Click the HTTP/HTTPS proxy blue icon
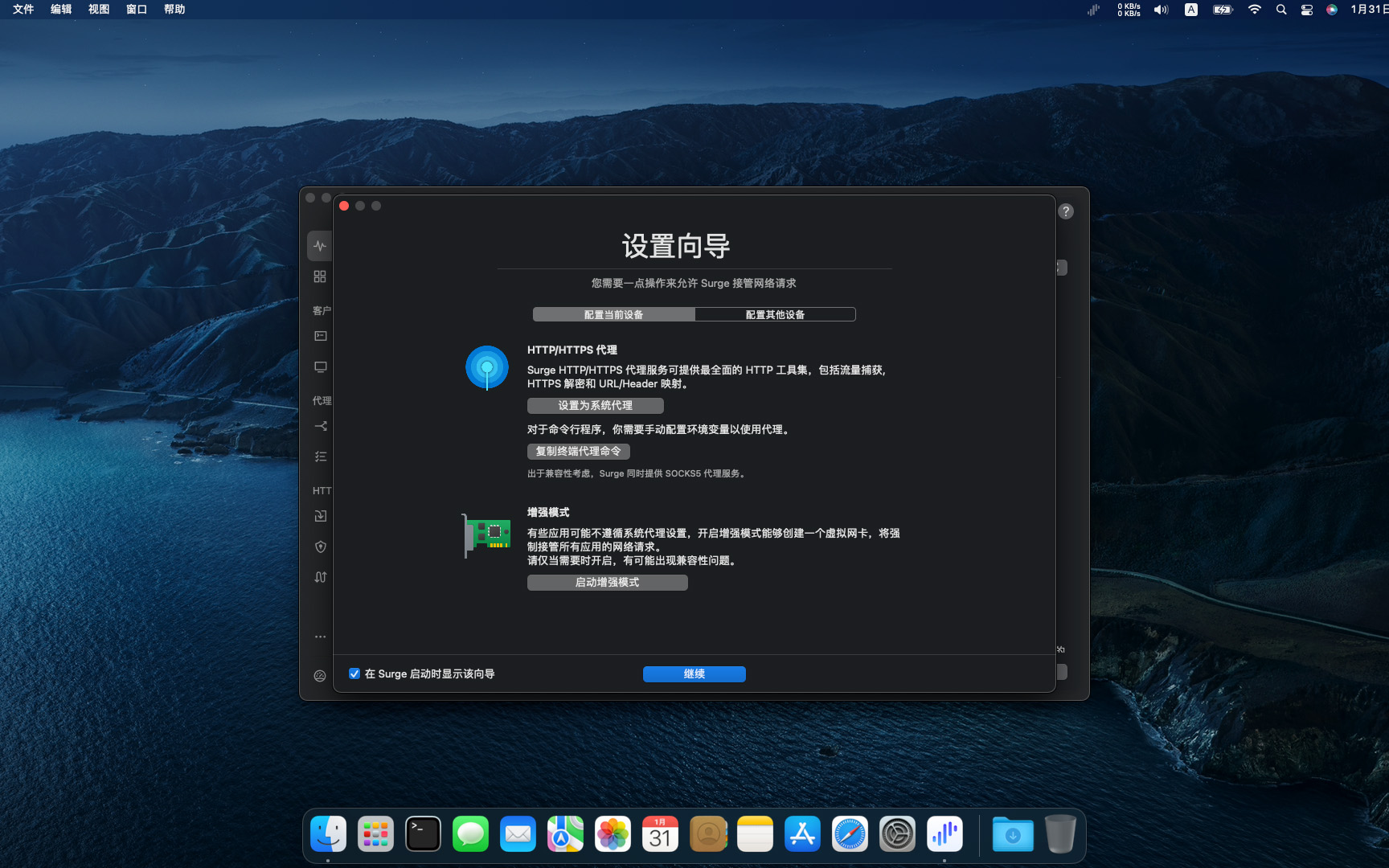The image size is (1389, 868). 487,367
